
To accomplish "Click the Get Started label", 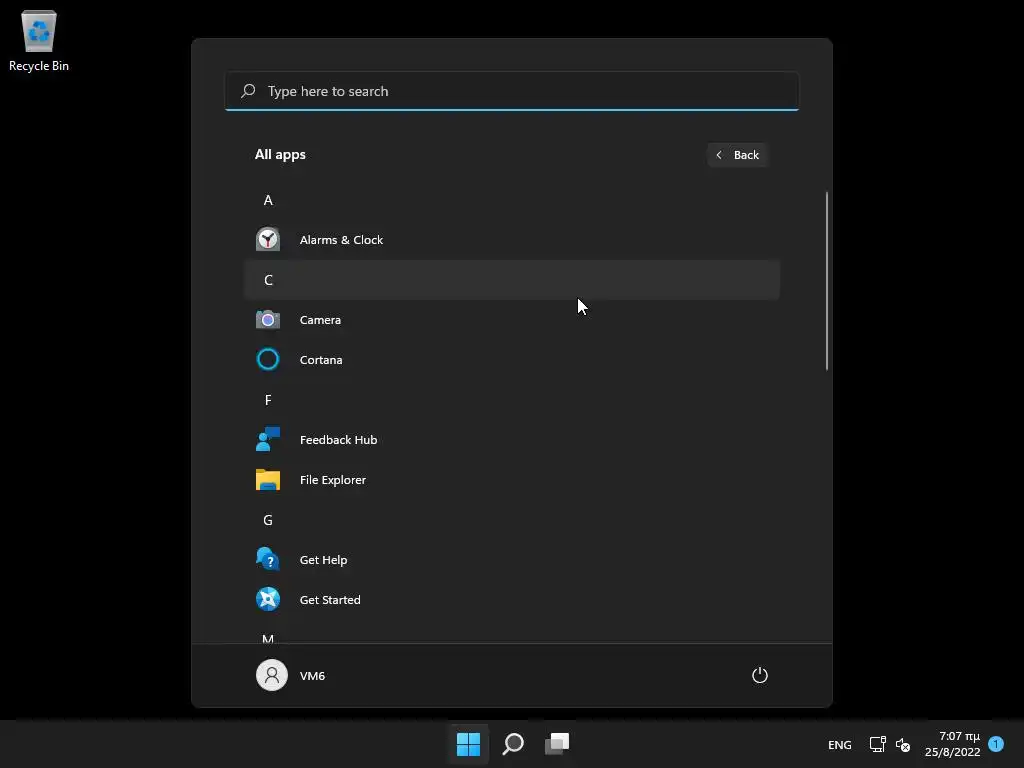I will pyautogui.click(x=330, y=600).
